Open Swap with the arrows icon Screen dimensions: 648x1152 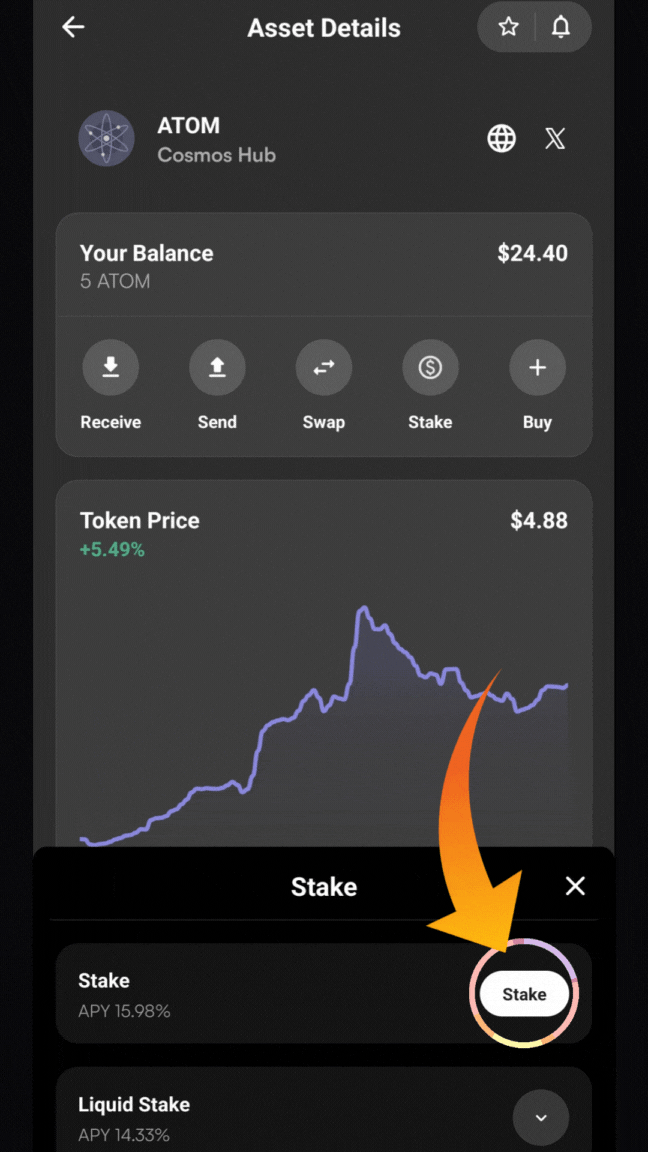click(324, 368)
